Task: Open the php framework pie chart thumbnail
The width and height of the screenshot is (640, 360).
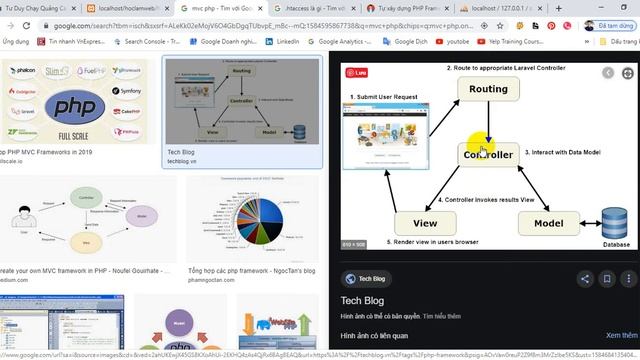Action: click(x=252, y=219)
